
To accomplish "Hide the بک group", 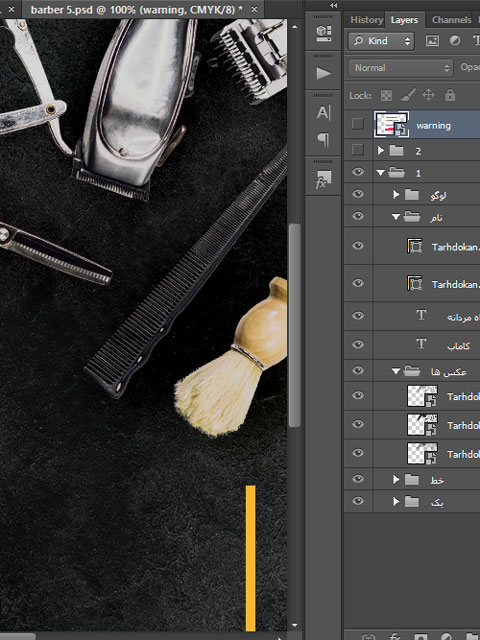I will click(358, 501).
